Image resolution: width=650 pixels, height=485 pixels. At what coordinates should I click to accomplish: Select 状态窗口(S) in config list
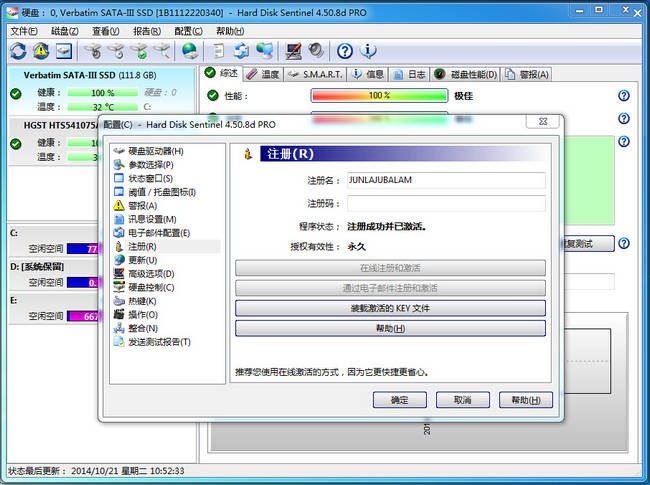point(143,179)
